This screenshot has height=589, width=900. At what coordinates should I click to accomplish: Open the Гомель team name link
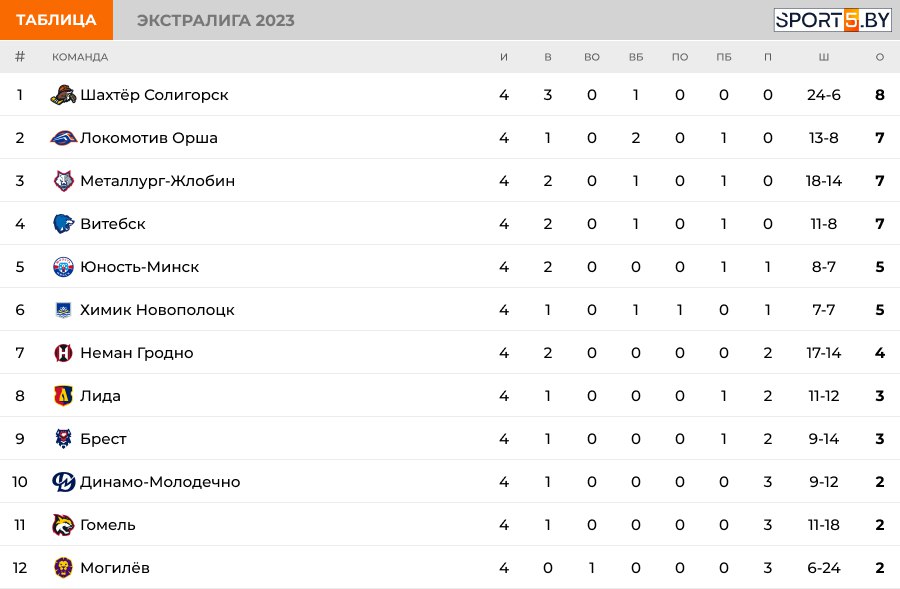pos(108,525)
